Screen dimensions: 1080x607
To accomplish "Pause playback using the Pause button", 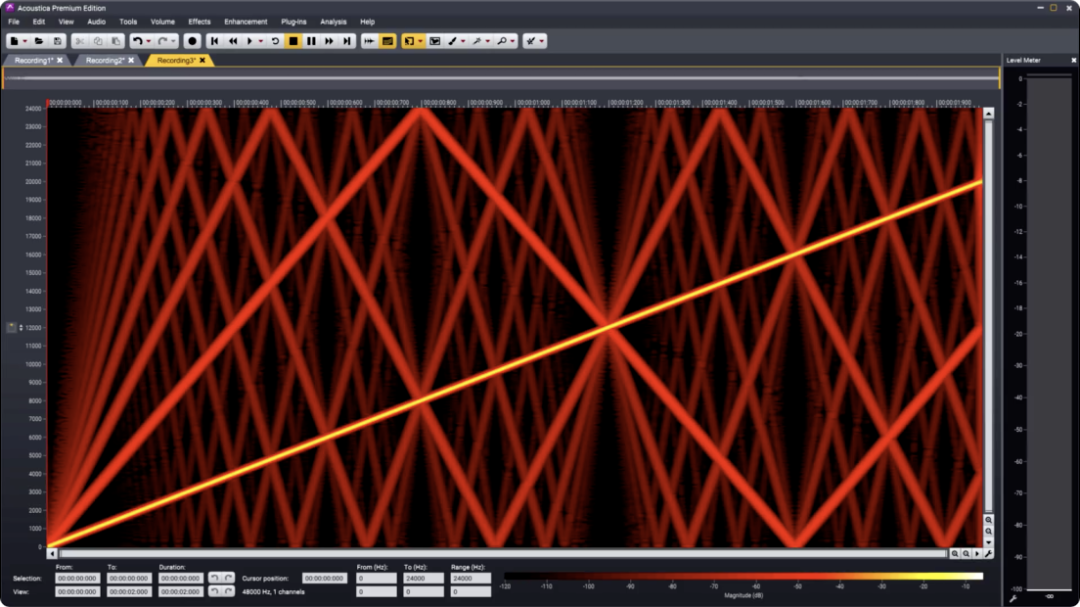I will (311, 41).
